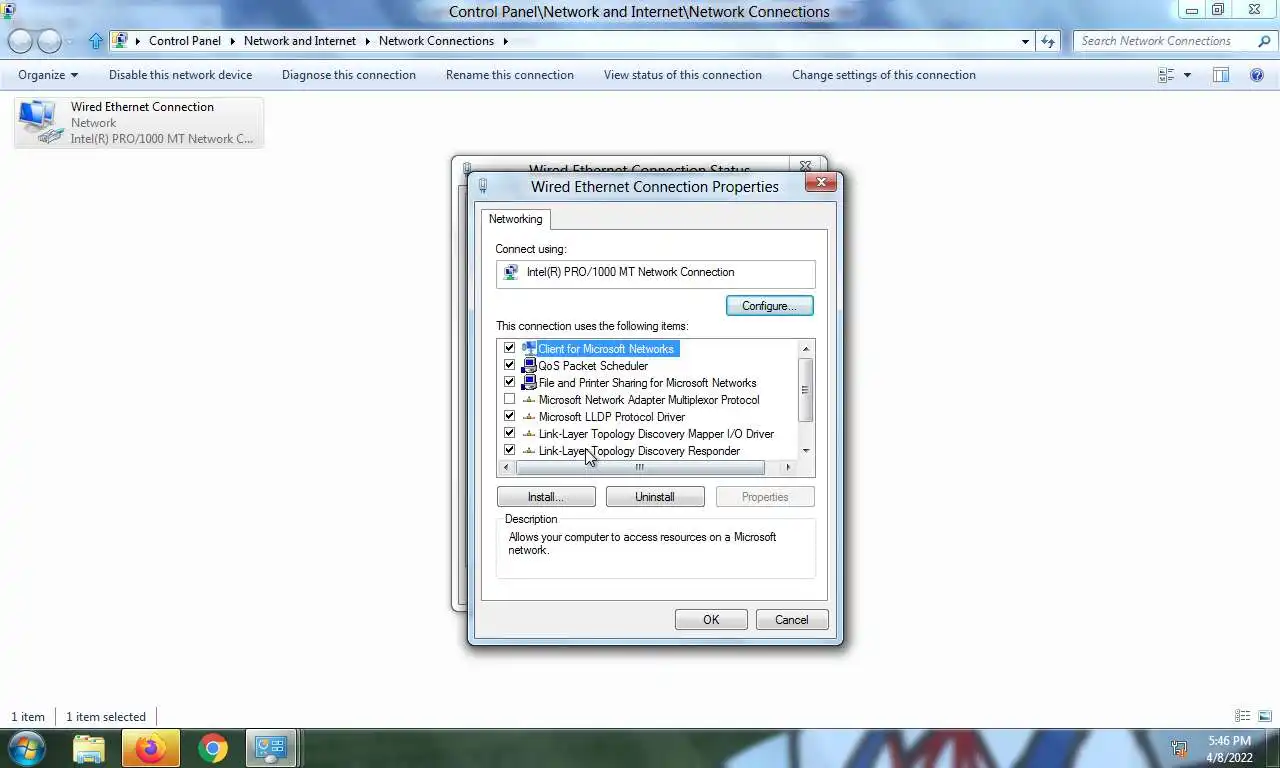1280x768 pixels.
Task: Confirm with the OK button
Action: coord(711,620)
